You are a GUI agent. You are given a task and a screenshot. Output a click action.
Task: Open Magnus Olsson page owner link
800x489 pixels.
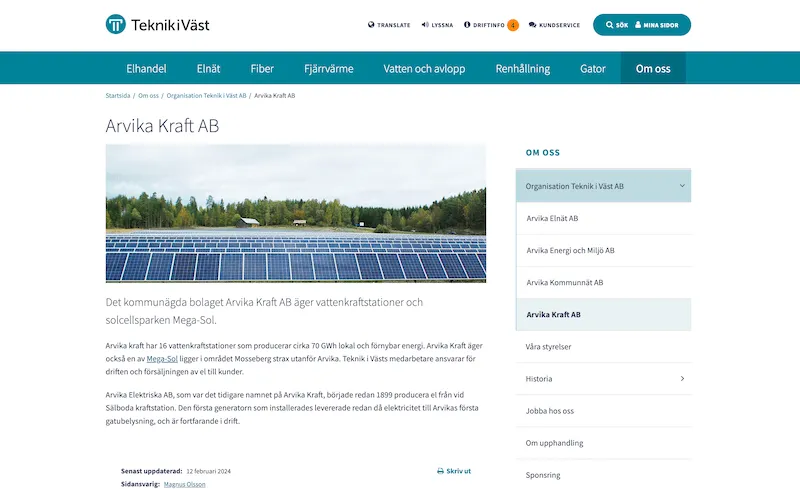(x=185, y=484)
